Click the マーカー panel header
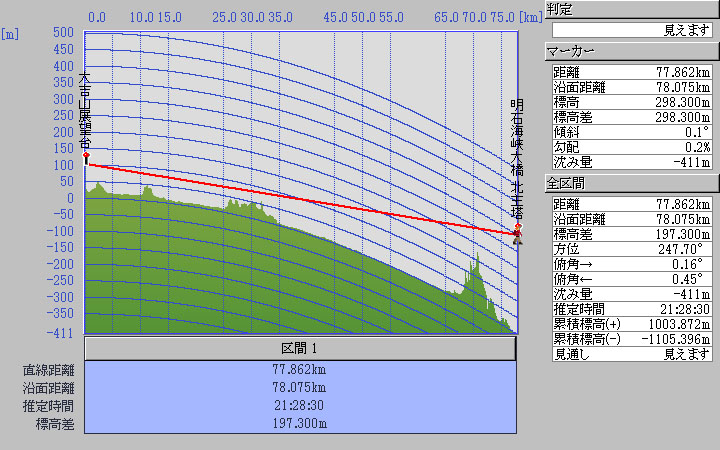The image size is (720, 450). (x=632, y=51)
